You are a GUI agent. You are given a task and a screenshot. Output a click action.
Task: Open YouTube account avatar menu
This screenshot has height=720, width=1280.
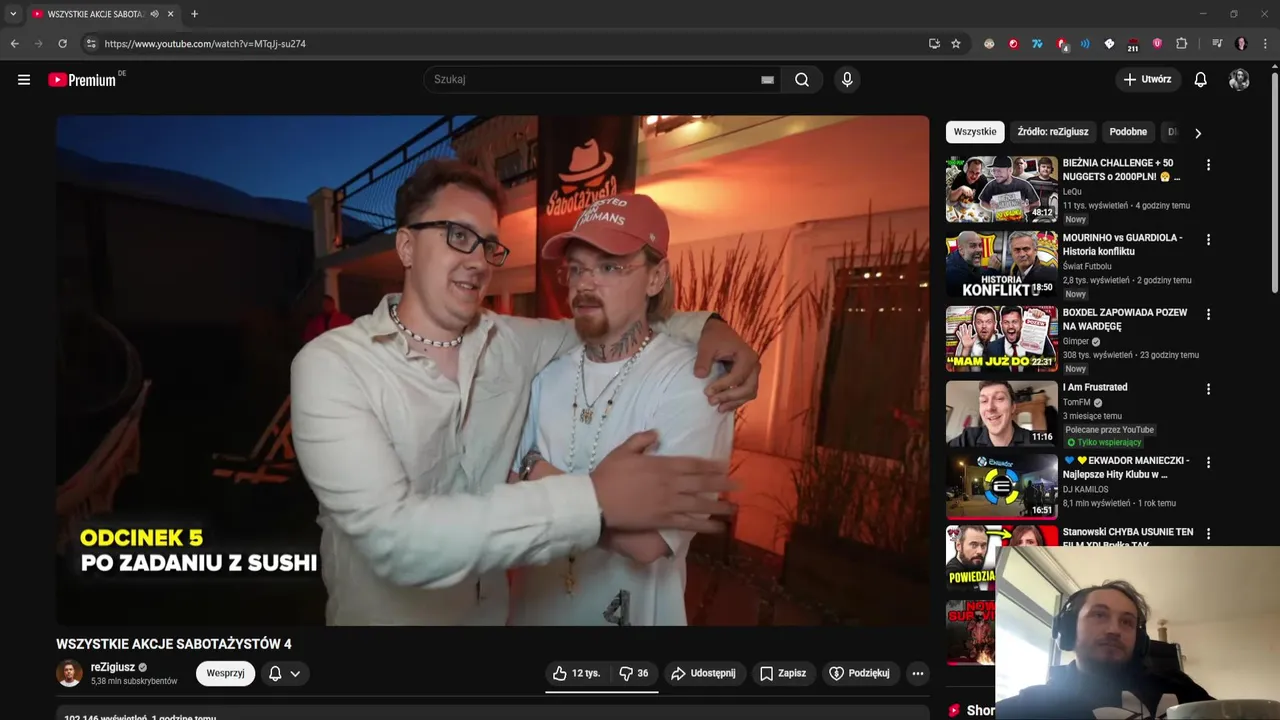point(1239,80)
